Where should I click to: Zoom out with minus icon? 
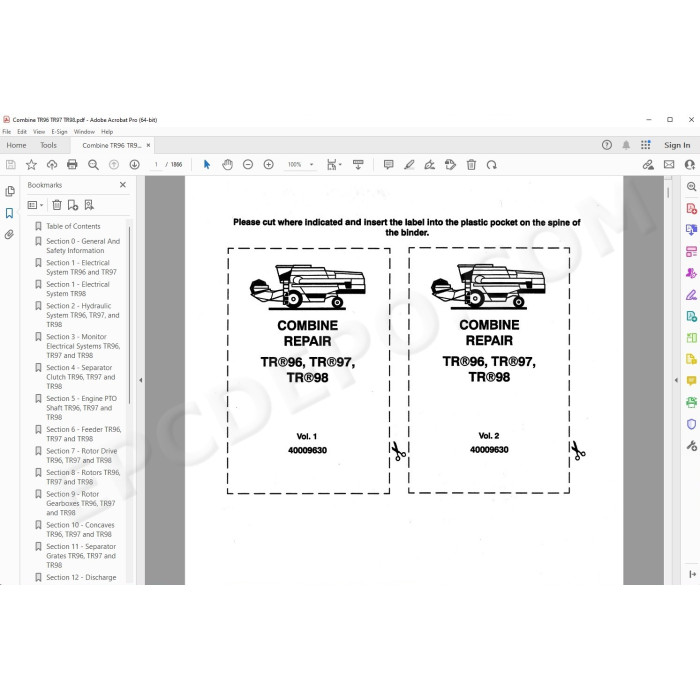(248, 165)
